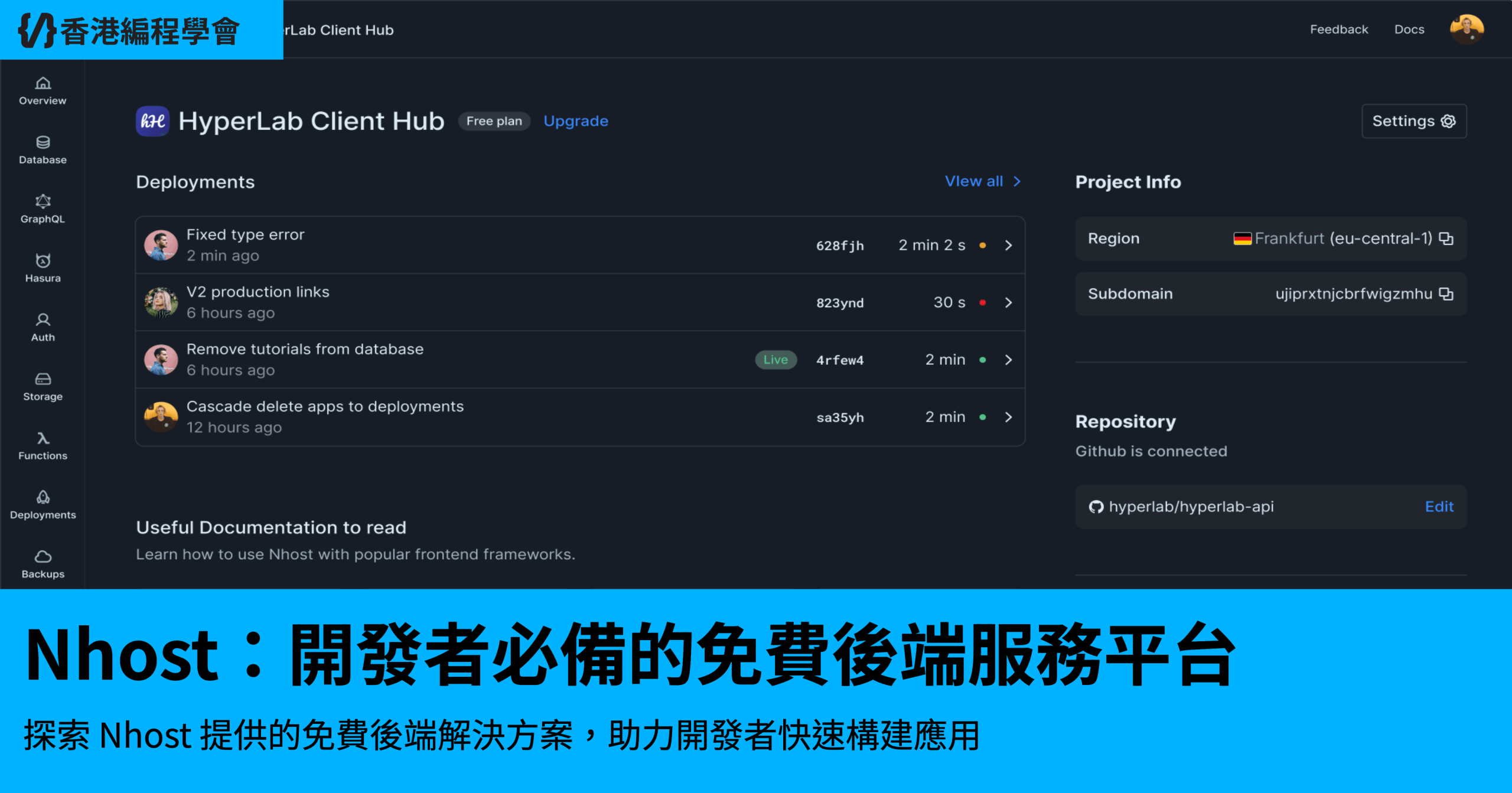This screenshot has width=1512, height=793.
Task: Copy the subdomain ujiprxtnjcbrfwigzmhu
Action: click(x=1446, y=294)
